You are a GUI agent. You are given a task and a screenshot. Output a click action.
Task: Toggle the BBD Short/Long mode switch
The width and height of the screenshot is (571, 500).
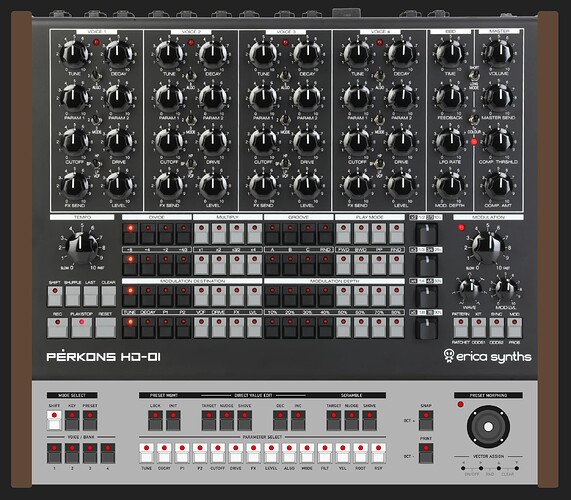[474, 76]
